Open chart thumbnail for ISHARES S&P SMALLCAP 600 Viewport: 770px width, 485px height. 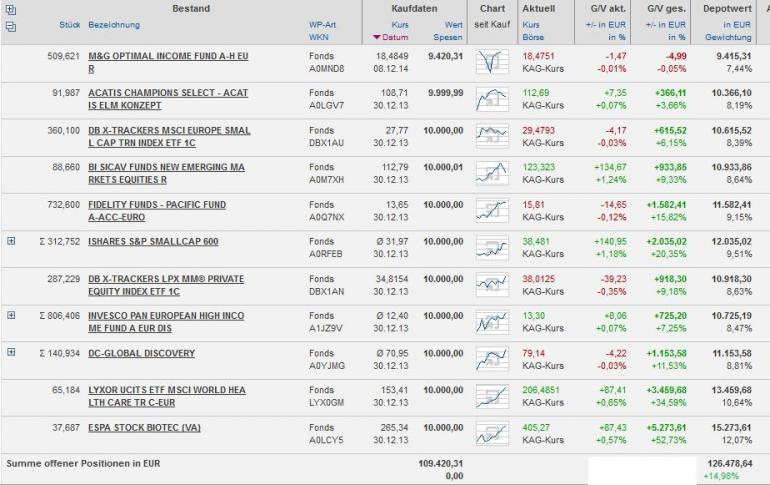coord(492,248)
